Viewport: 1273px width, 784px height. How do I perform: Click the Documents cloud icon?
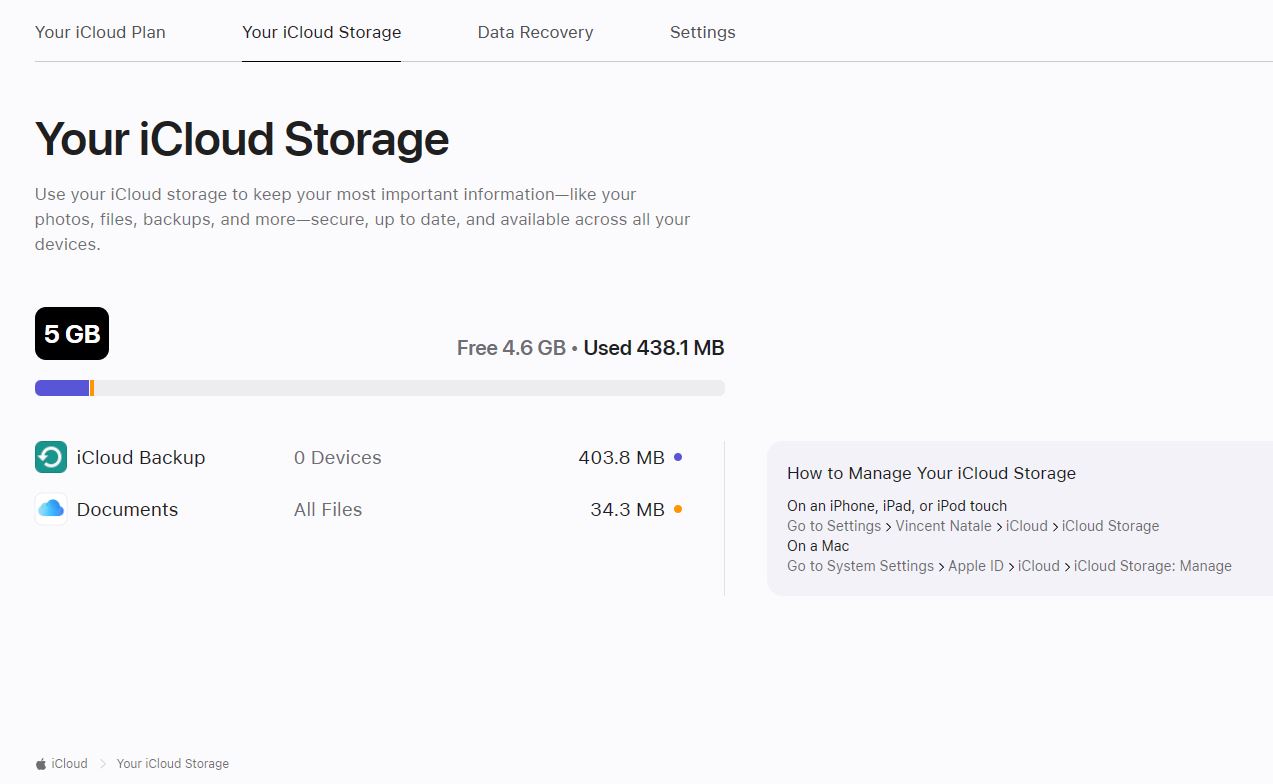51,509
